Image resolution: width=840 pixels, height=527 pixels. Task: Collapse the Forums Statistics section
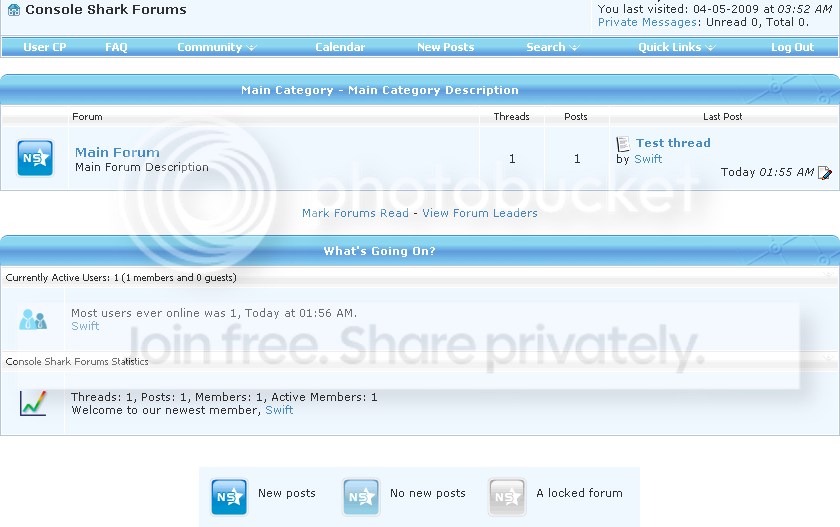828,358
